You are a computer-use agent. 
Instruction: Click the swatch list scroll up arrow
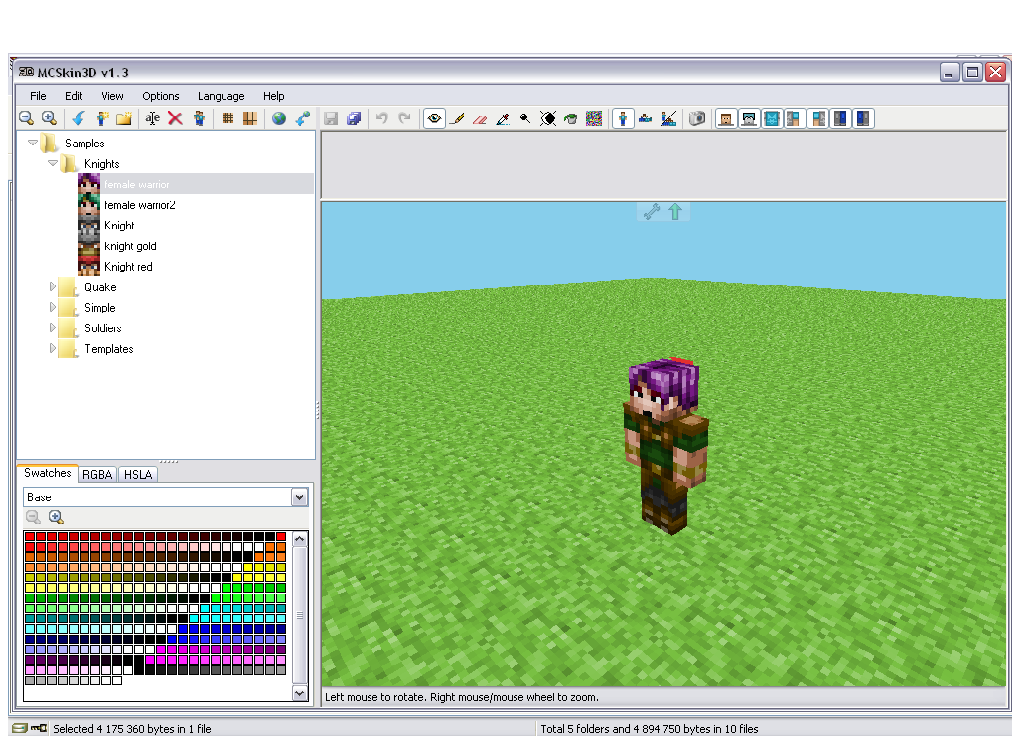click(299, 538)
